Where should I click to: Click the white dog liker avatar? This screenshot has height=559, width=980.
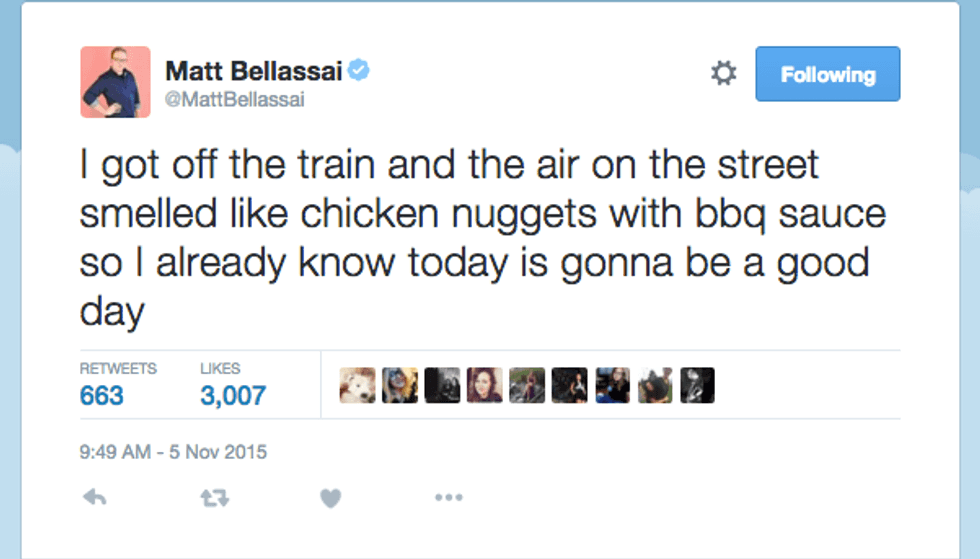357,386
